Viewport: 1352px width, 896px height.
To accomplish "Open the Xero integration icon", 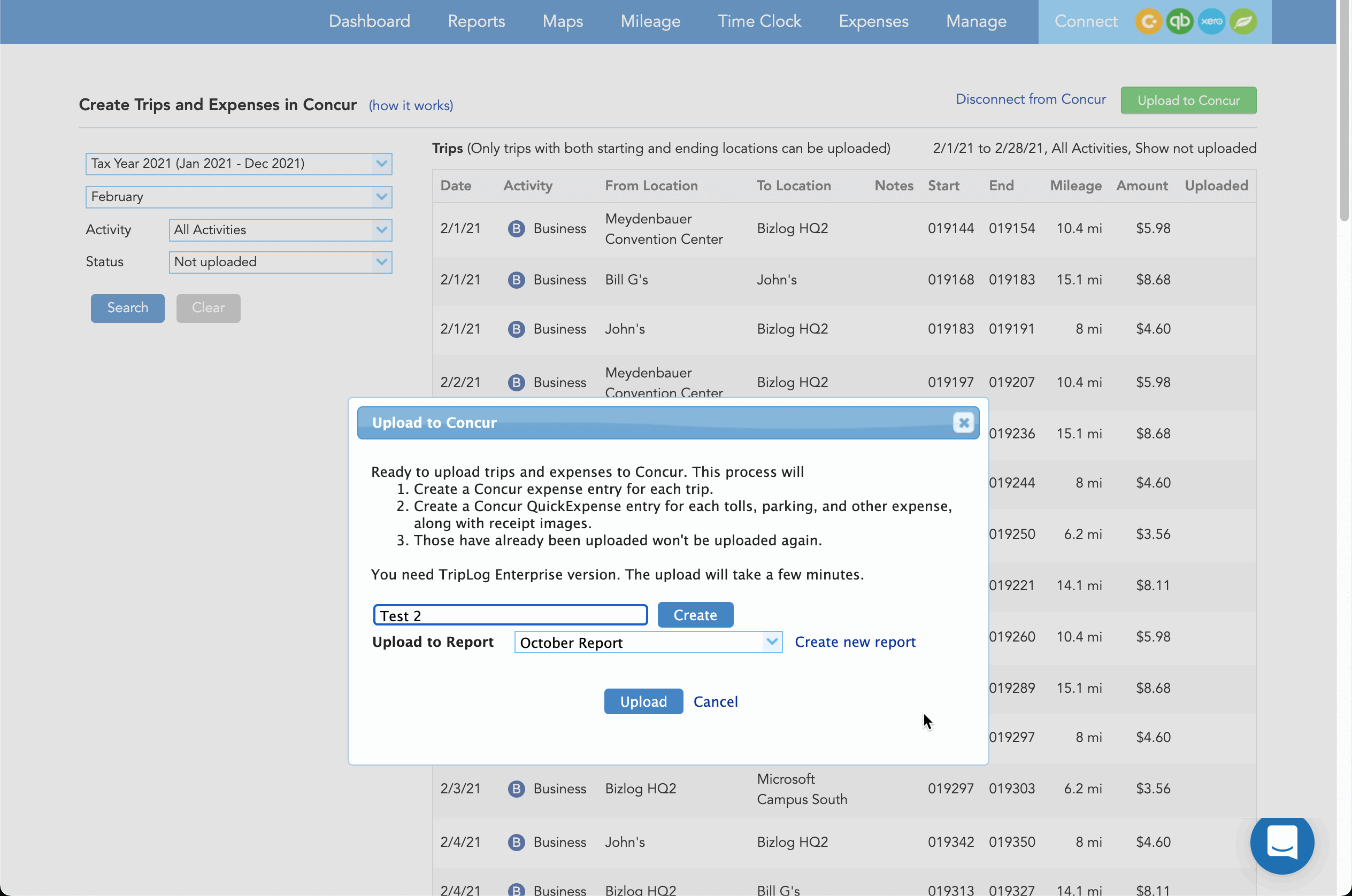I will [1211, 22].
